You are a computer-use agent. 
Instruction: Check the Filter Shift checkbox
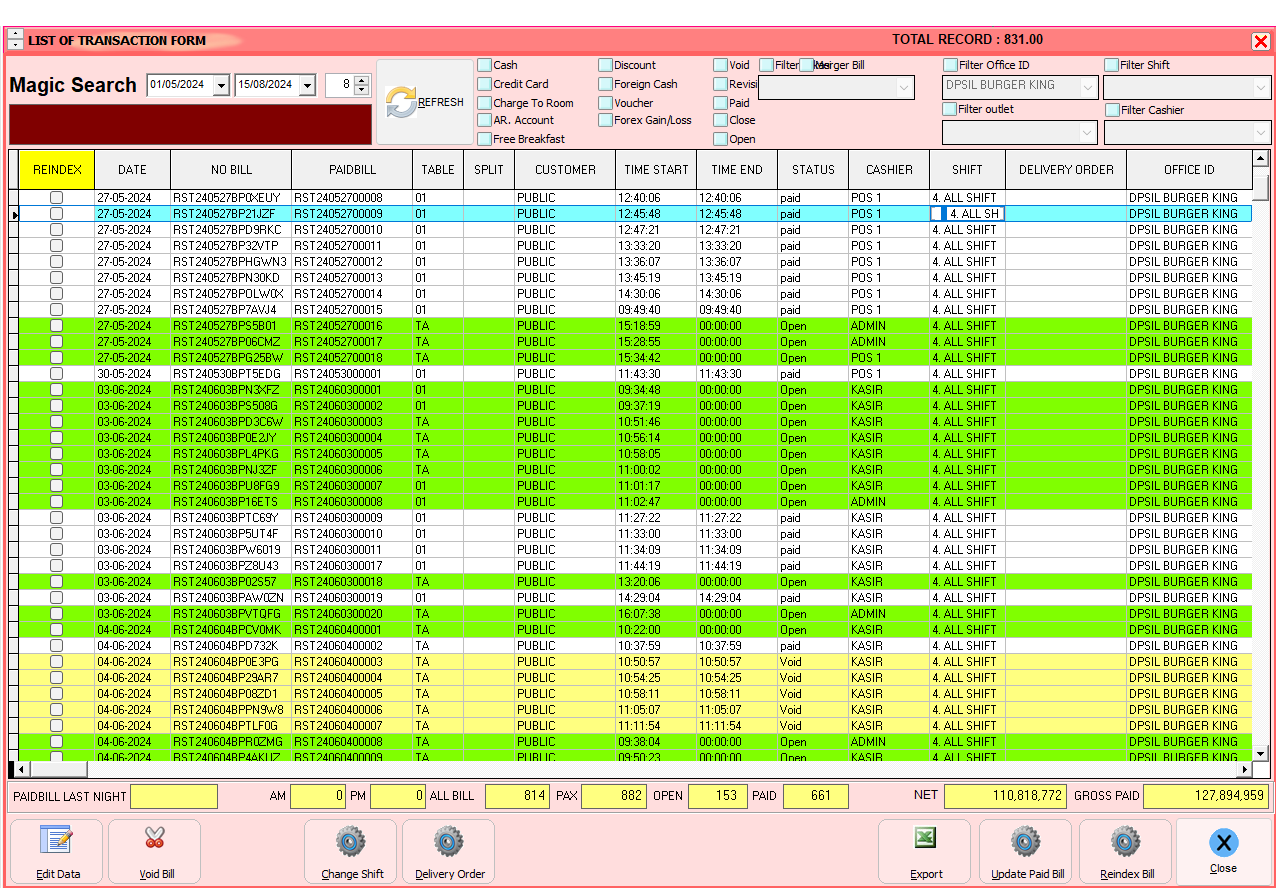coord(1111,65)
